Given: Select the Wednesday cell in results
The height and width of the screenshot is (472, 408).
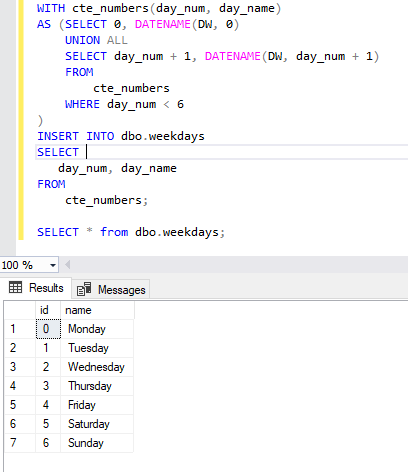Looking at the screenshot, I should point(97,367).
